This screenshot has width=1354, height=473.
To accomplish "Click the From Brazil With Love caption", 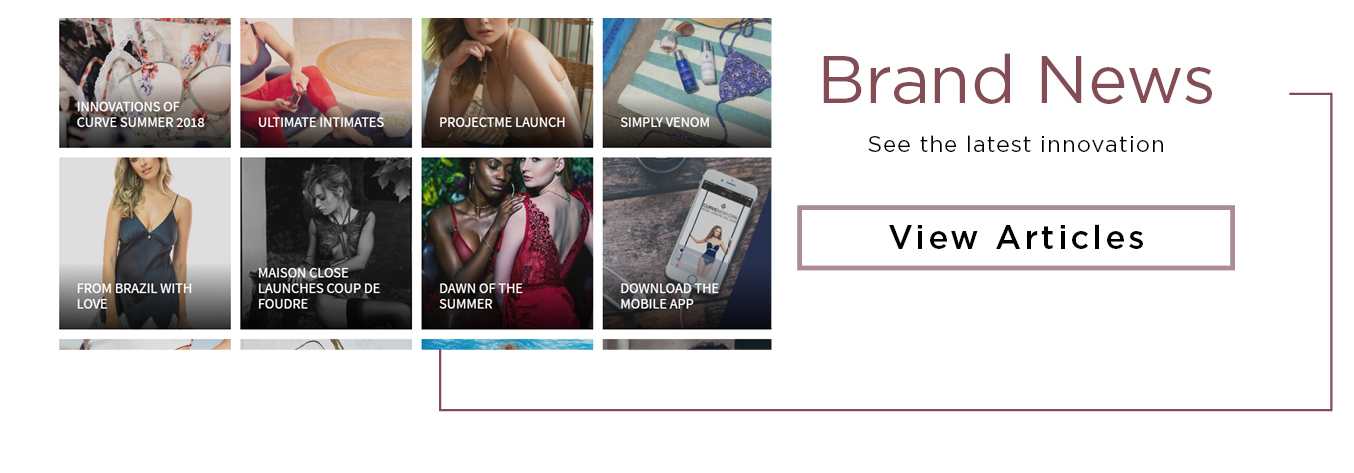I will (x=134, y=296).
